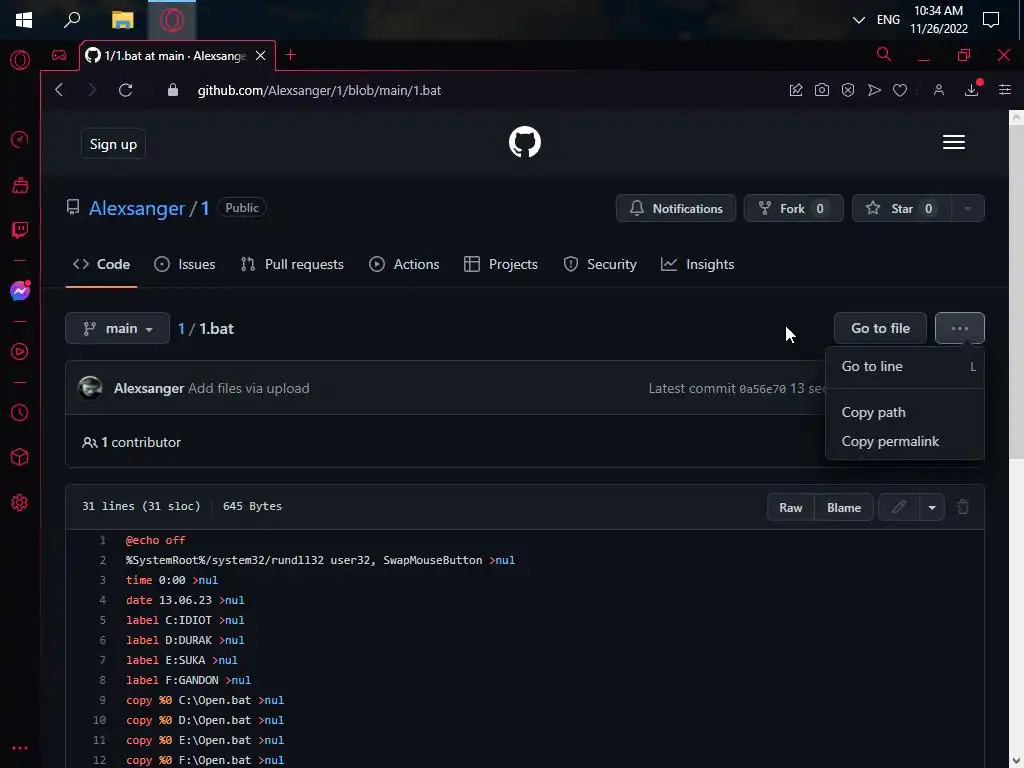The width and height of the screenshot is (1024, 768).
Task: Open Opera settings gear in sidebar
Action: 20,503
